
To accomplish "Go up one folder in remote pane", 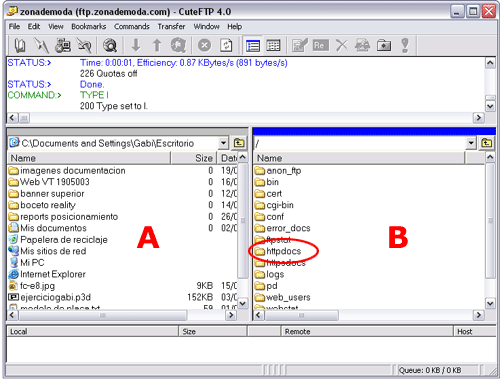I will 487,143.
